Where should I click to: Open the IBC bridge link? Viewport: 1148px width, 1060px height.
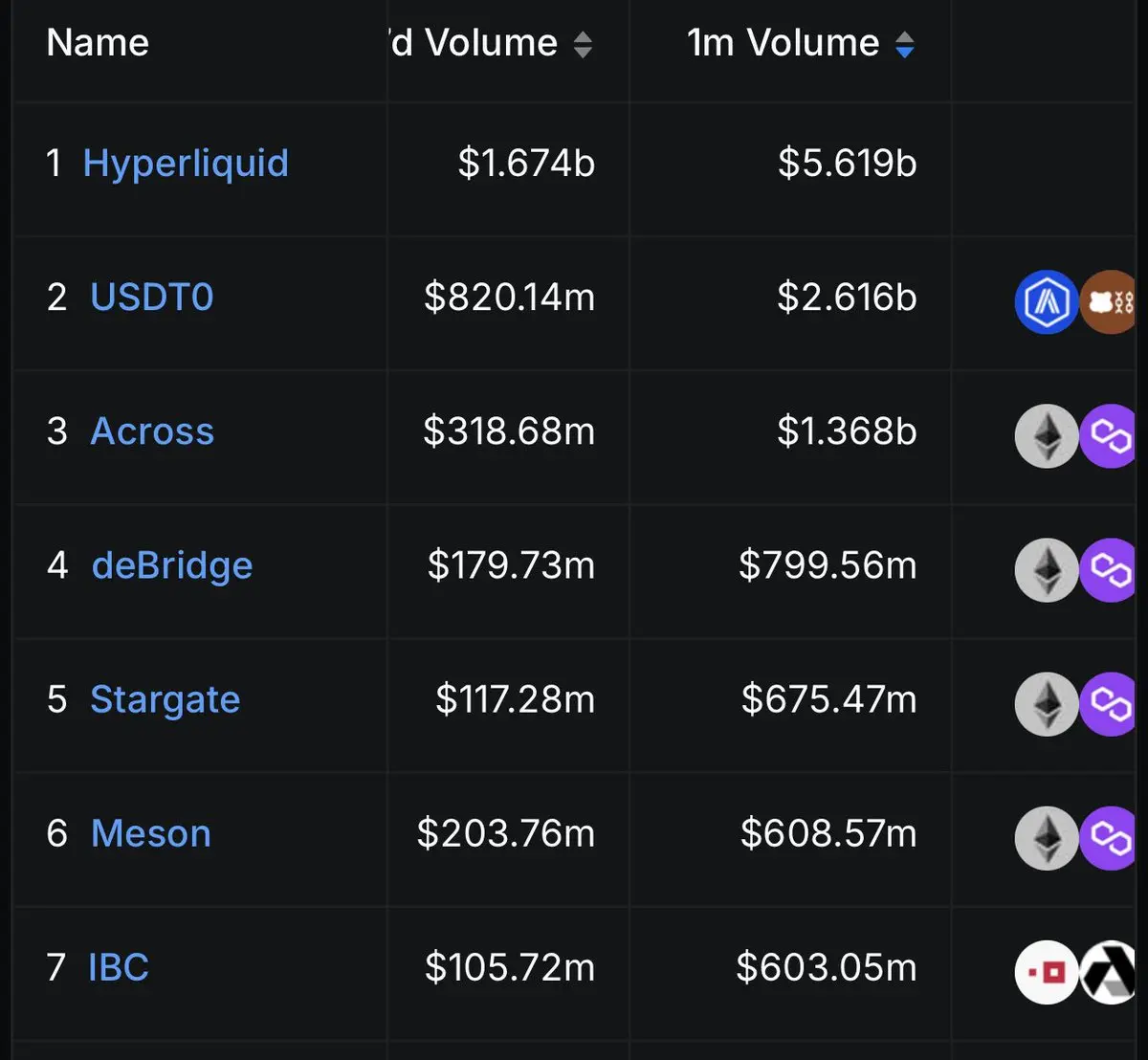(x=119, y=967)
